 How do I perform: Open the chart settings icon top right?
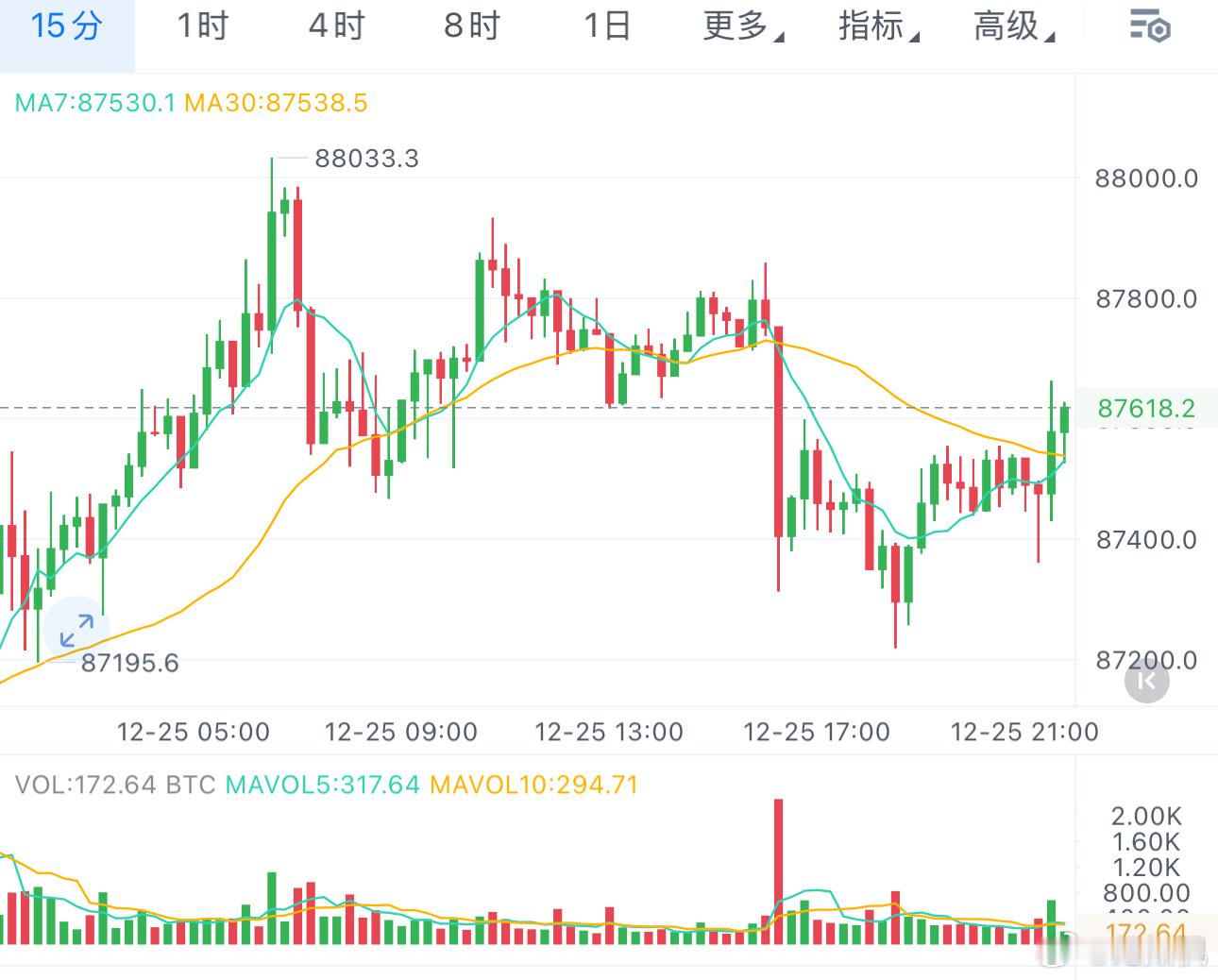(1148, 27)
